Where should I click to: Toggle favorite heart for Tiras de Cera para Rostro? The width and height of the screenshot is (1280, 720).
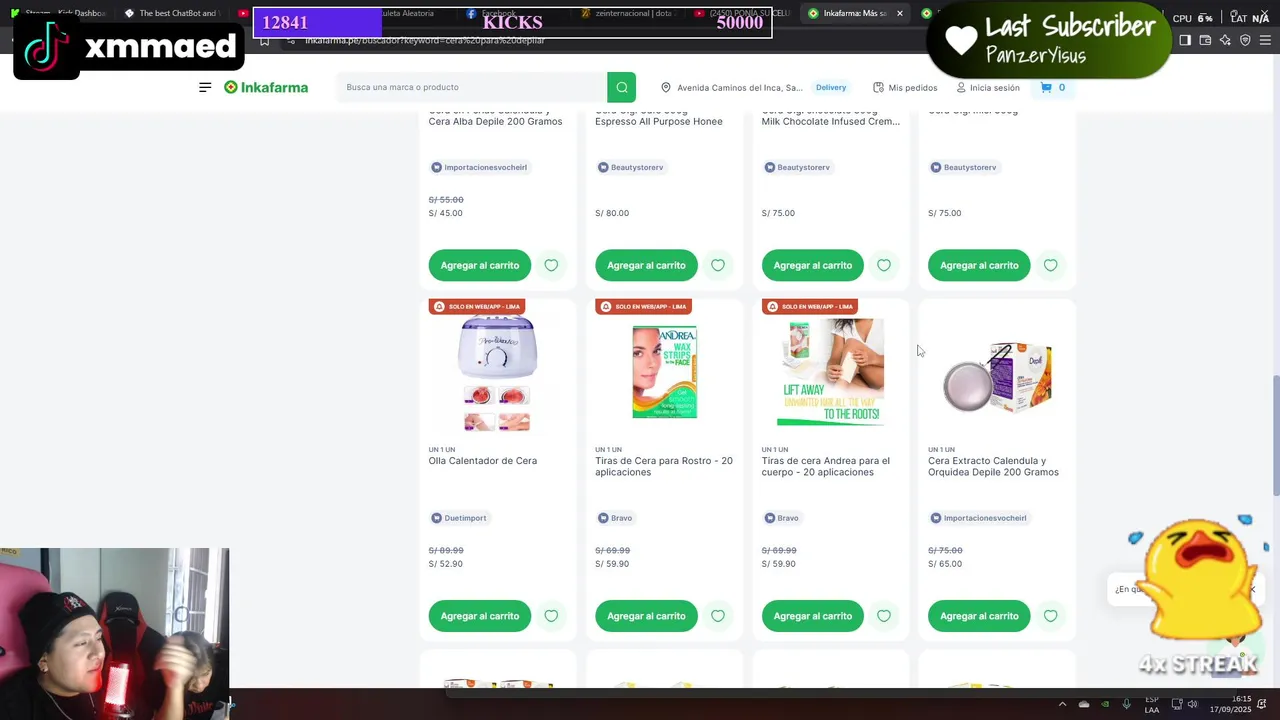(x=718, y=616)
